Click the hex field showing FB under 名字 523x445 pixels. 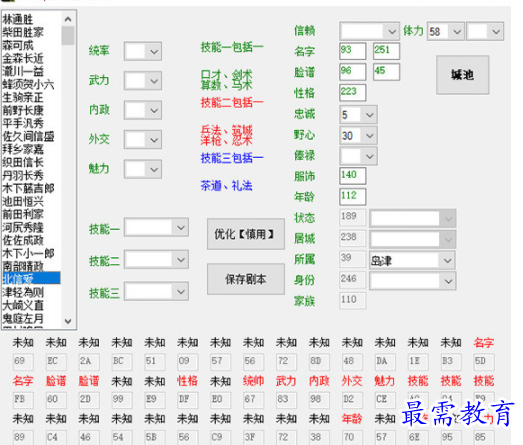[x=23, y=400]
